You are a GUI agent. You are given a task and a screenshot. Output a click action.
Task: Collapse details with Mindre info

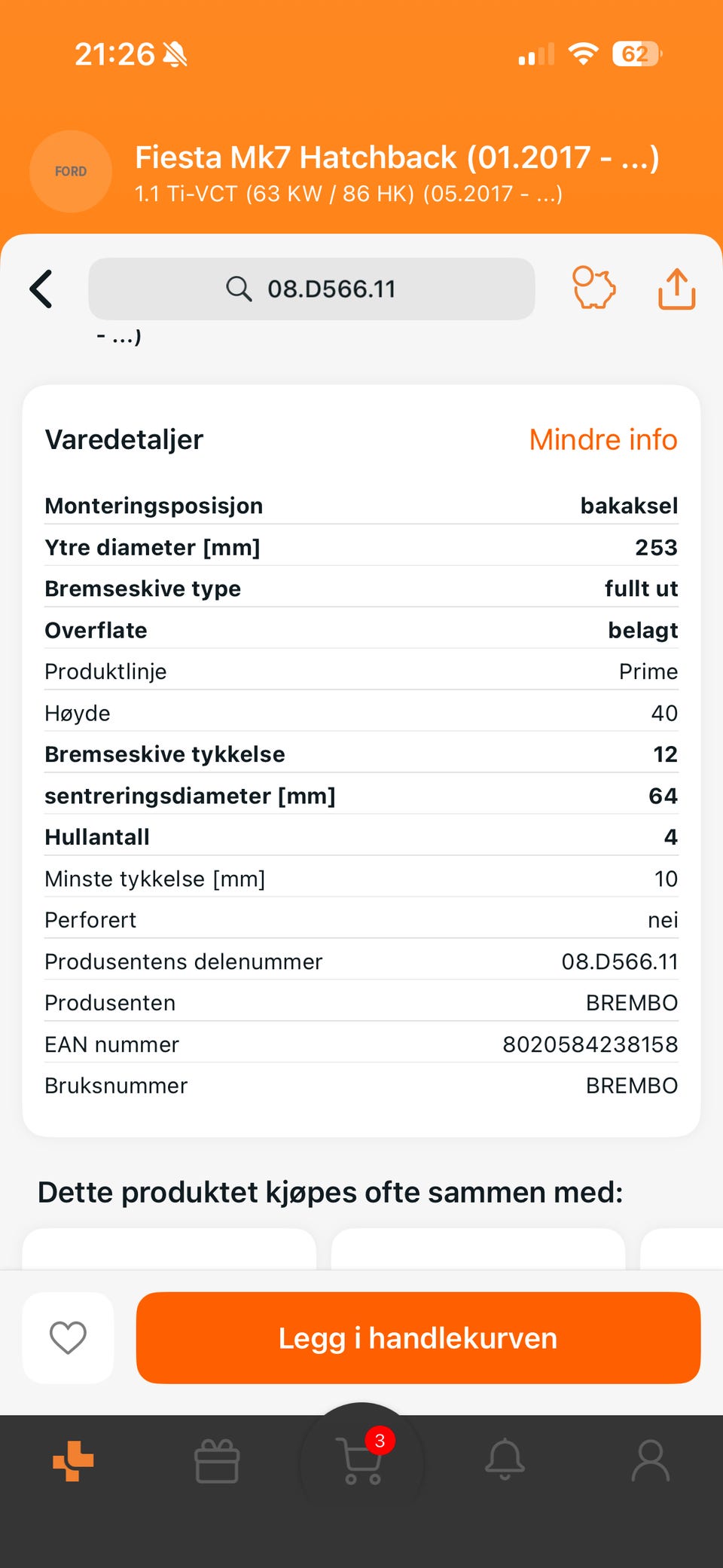(x=603, y=439)
